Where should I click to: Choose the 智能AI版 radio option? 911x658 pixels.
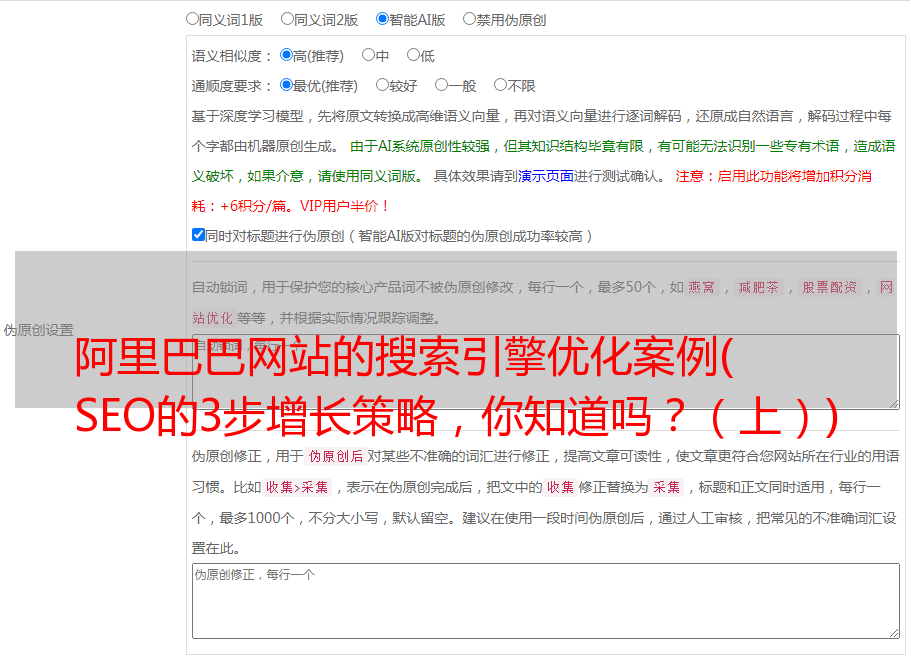point(382,19)
